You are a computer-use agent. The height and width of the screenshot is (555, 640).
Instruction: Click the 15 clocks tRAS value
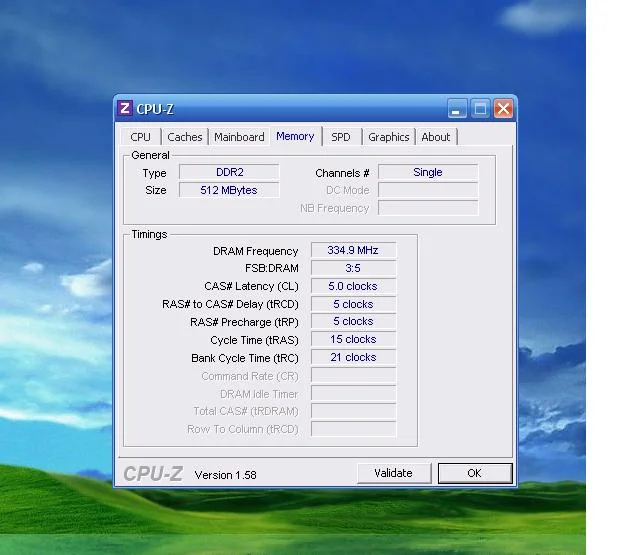point(353,339)
